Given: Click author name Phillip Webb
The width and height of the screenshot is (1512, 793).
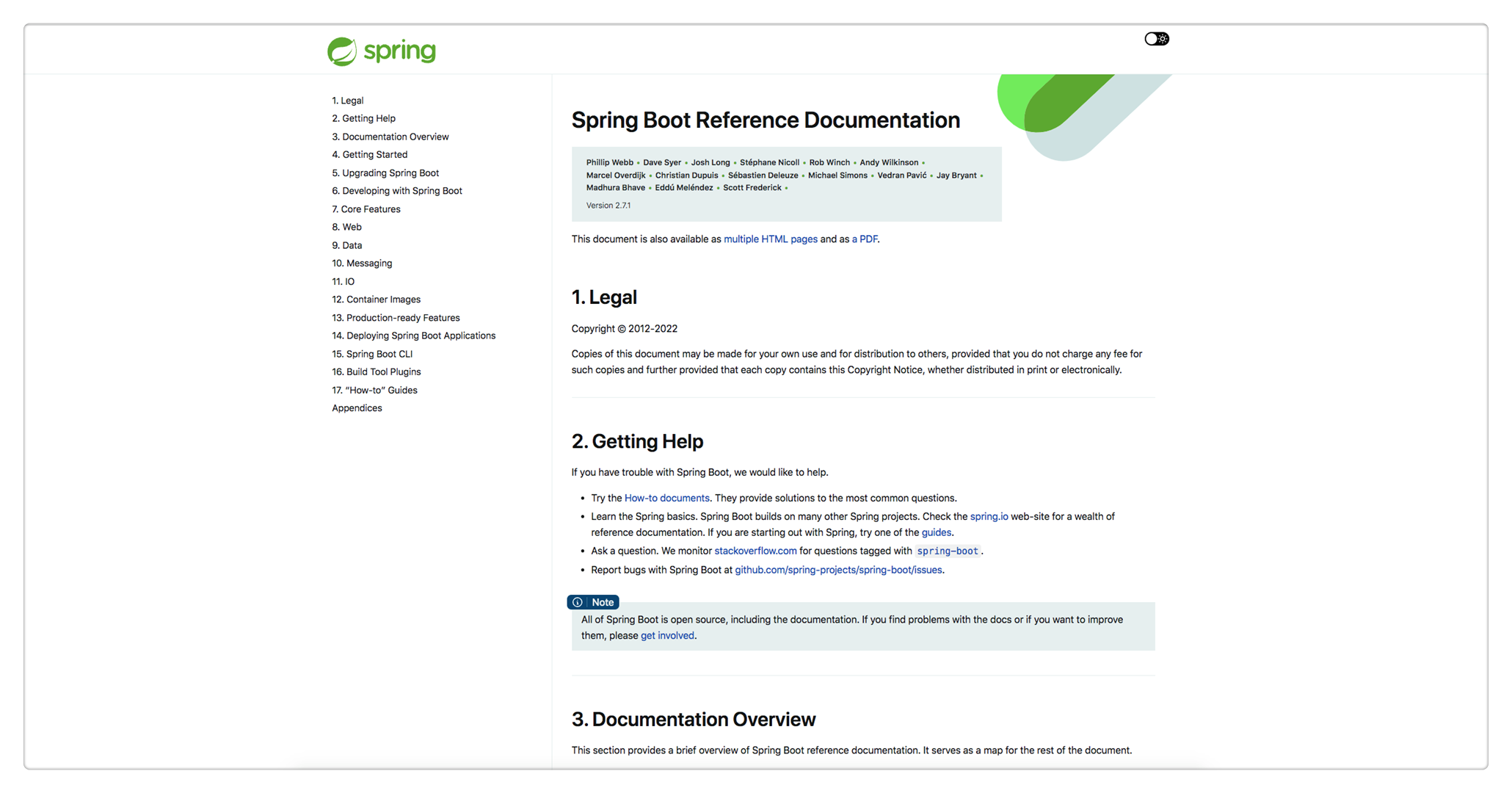Looking at the screenshot, I should click(609, 163).
